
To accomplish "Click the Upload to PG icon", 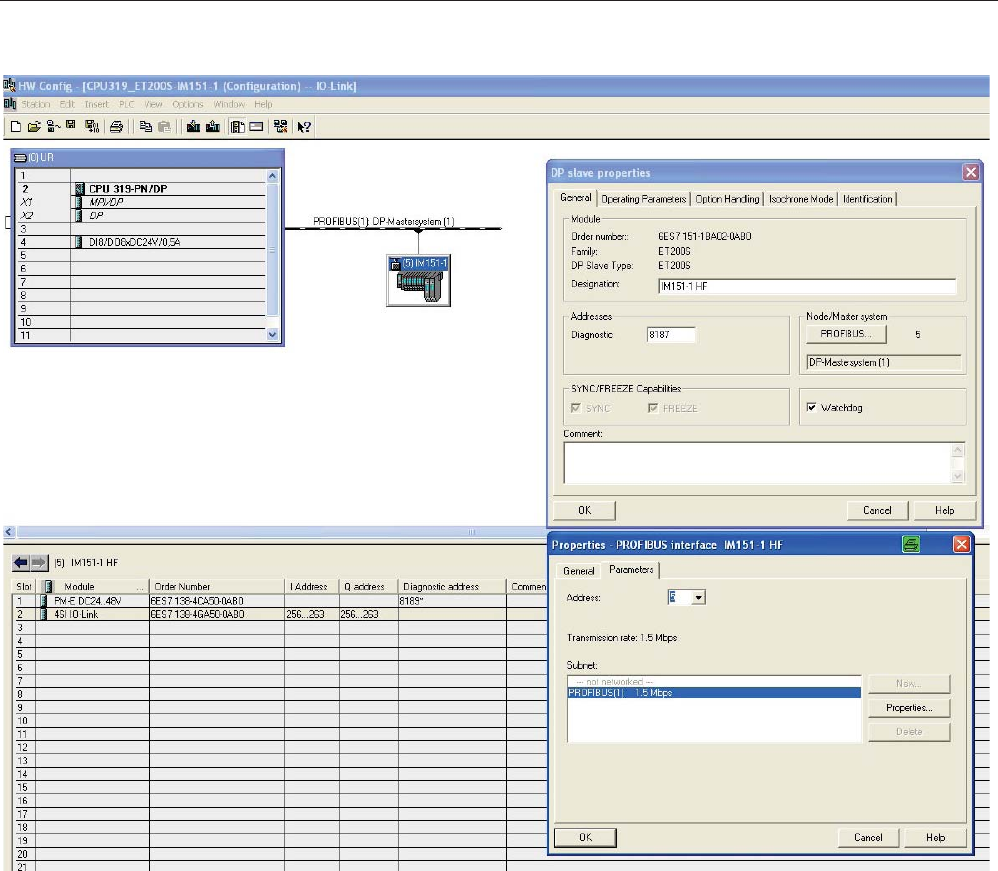I will [x=213, y=127].
